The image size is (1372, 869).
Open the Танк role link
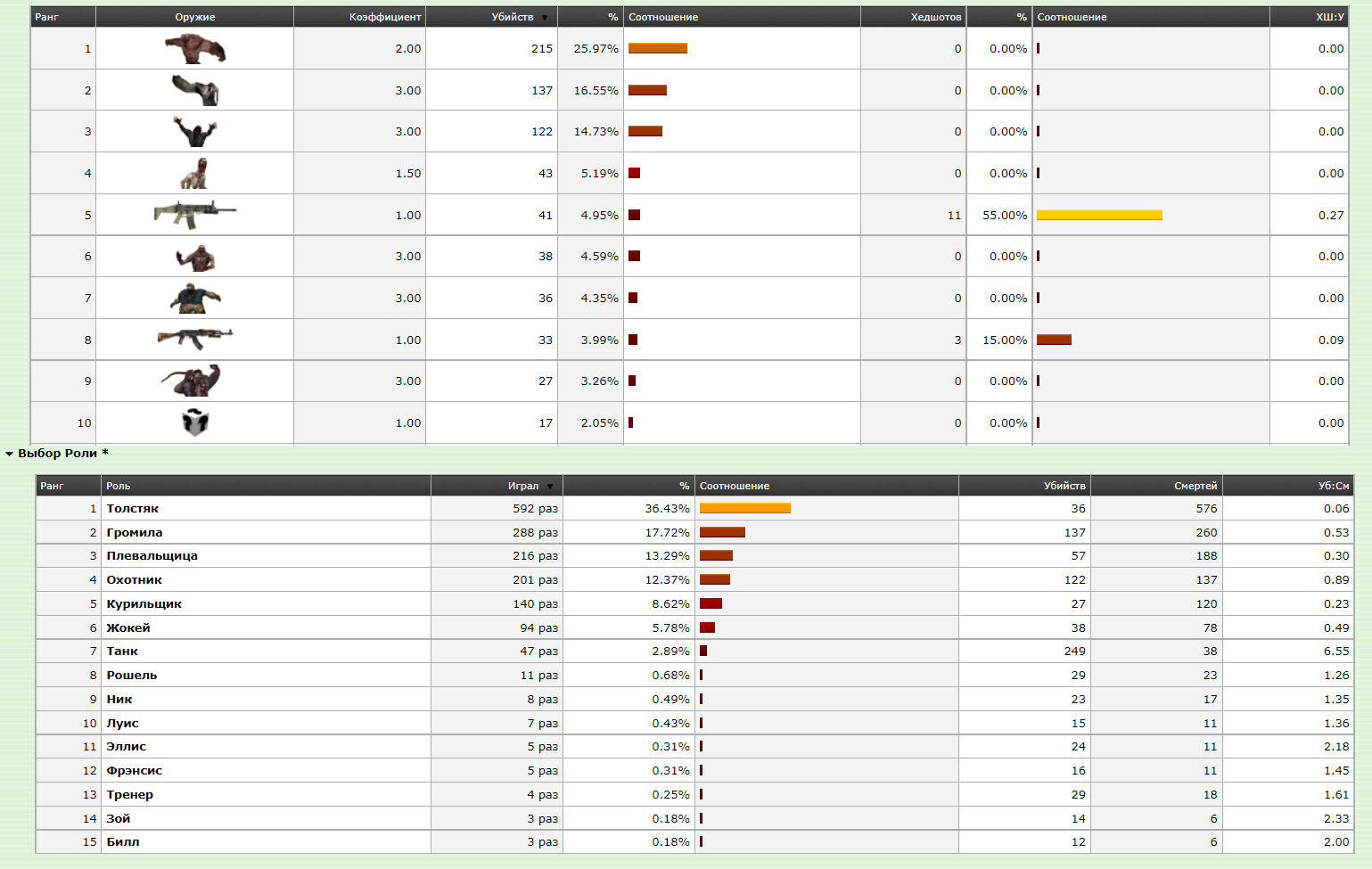122,652
